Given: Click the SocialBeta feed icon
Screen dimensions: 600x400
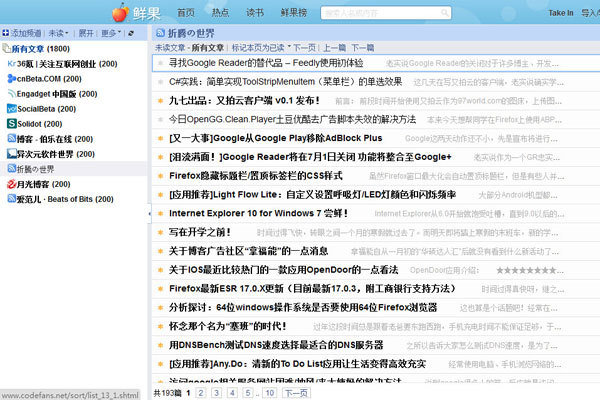Looking at the screenshot, I should (x=11, y=109).
